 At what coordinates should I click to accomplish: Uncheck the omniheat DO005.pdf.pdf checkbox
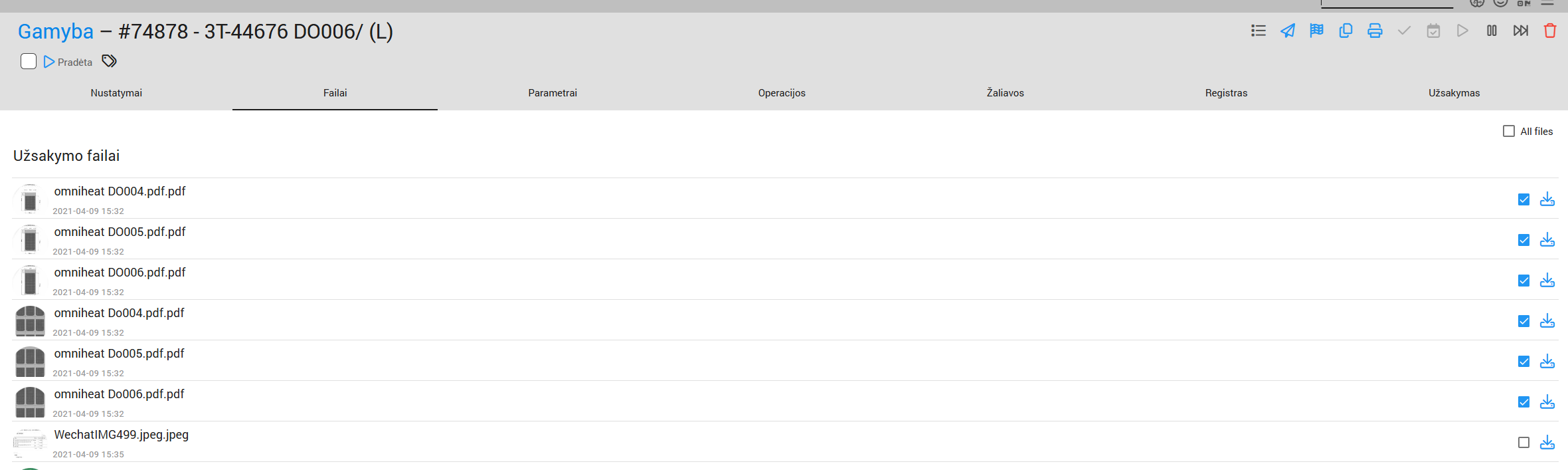tap(1524, 240)
